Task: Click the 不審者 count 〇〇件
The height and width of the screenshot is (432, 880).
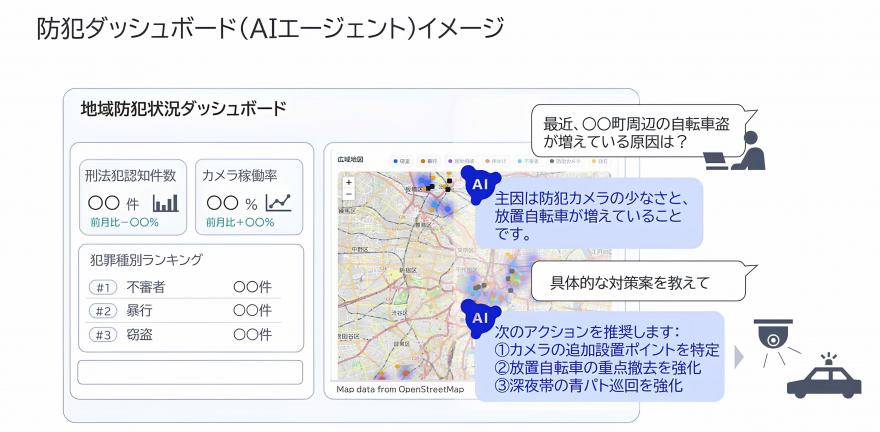Action: pos(253,287)
